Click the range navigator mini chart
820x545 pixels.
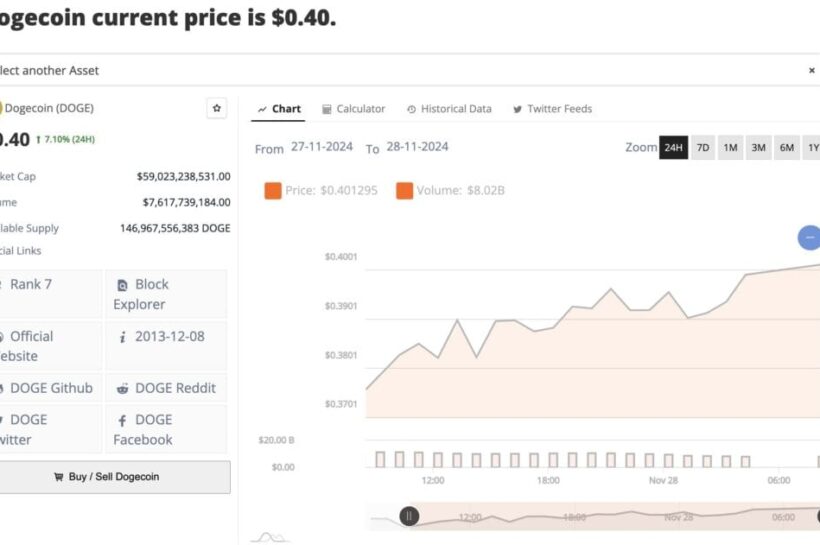(593, 516)
